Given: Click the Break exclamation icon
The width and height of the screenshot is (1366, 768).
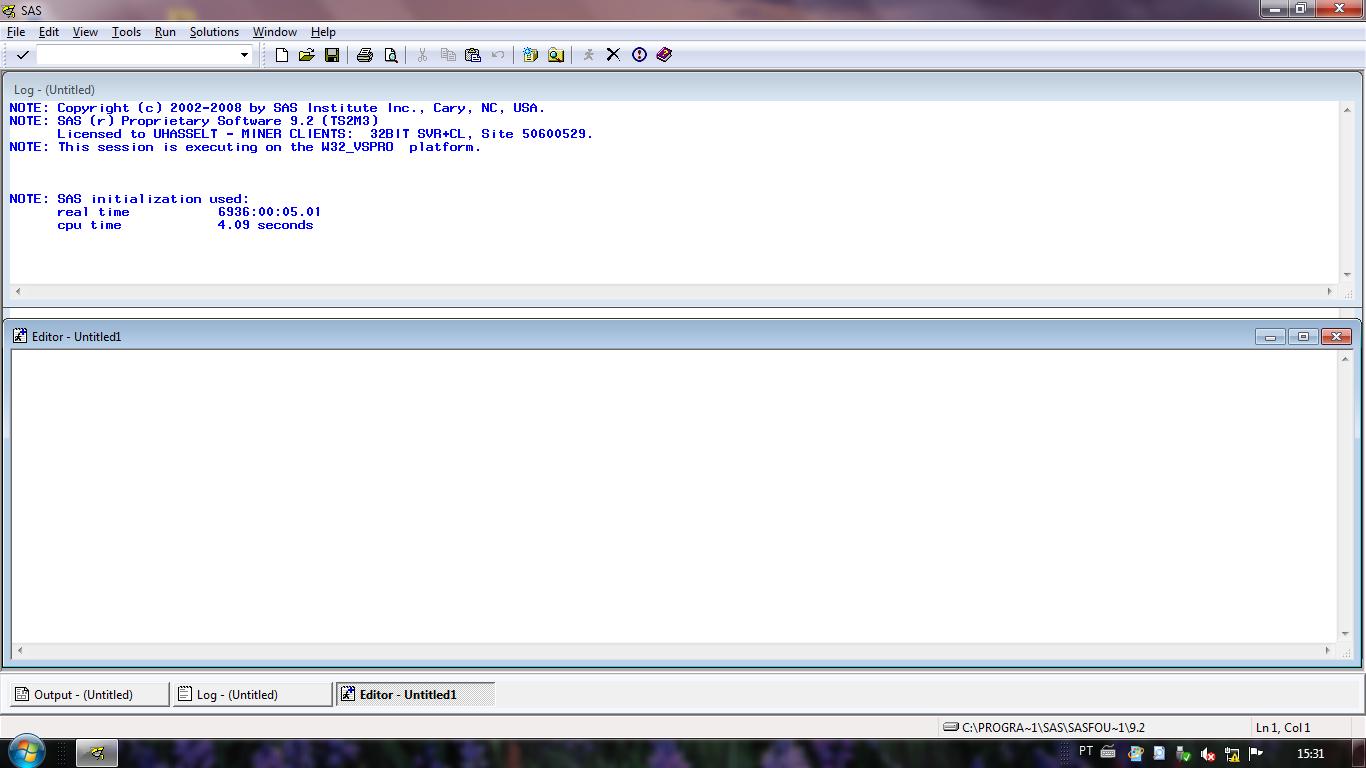Looking at the screenshot, I should click(639, 55).
